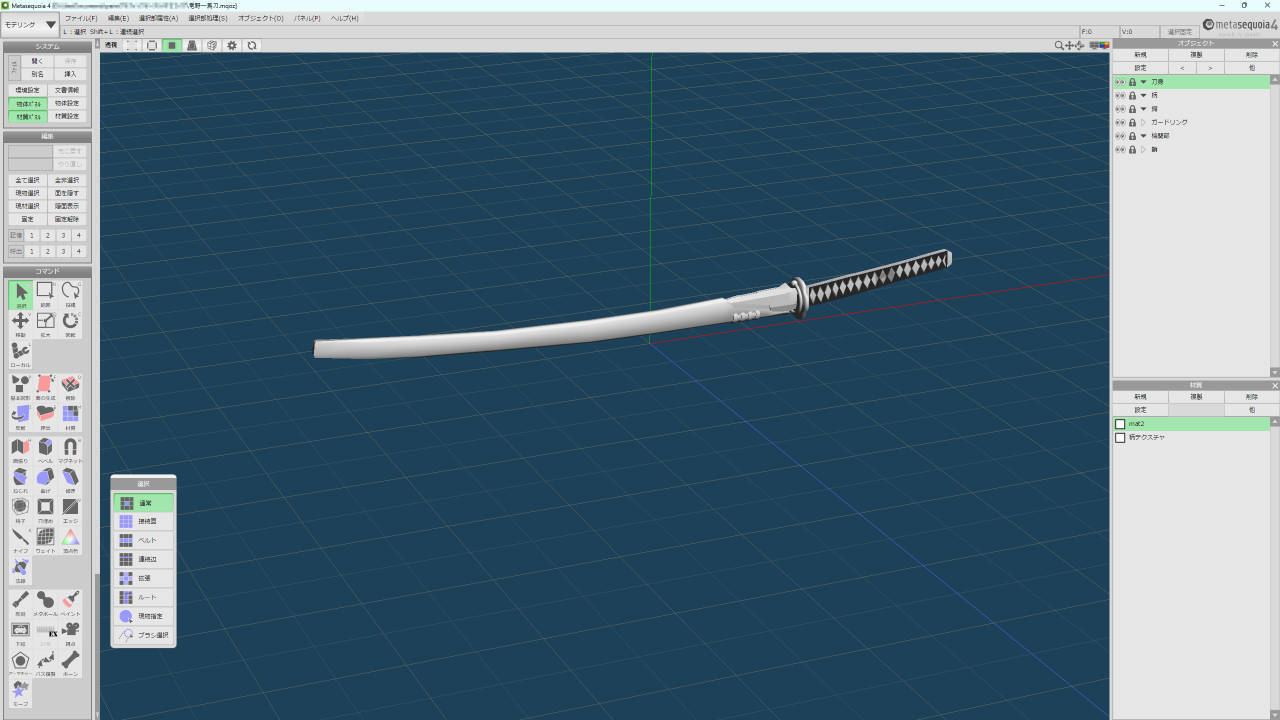The width and height of the screenshot is (1280, 720).
Task: Activate the Move (移動) tool
Action: tap(20, 324)
